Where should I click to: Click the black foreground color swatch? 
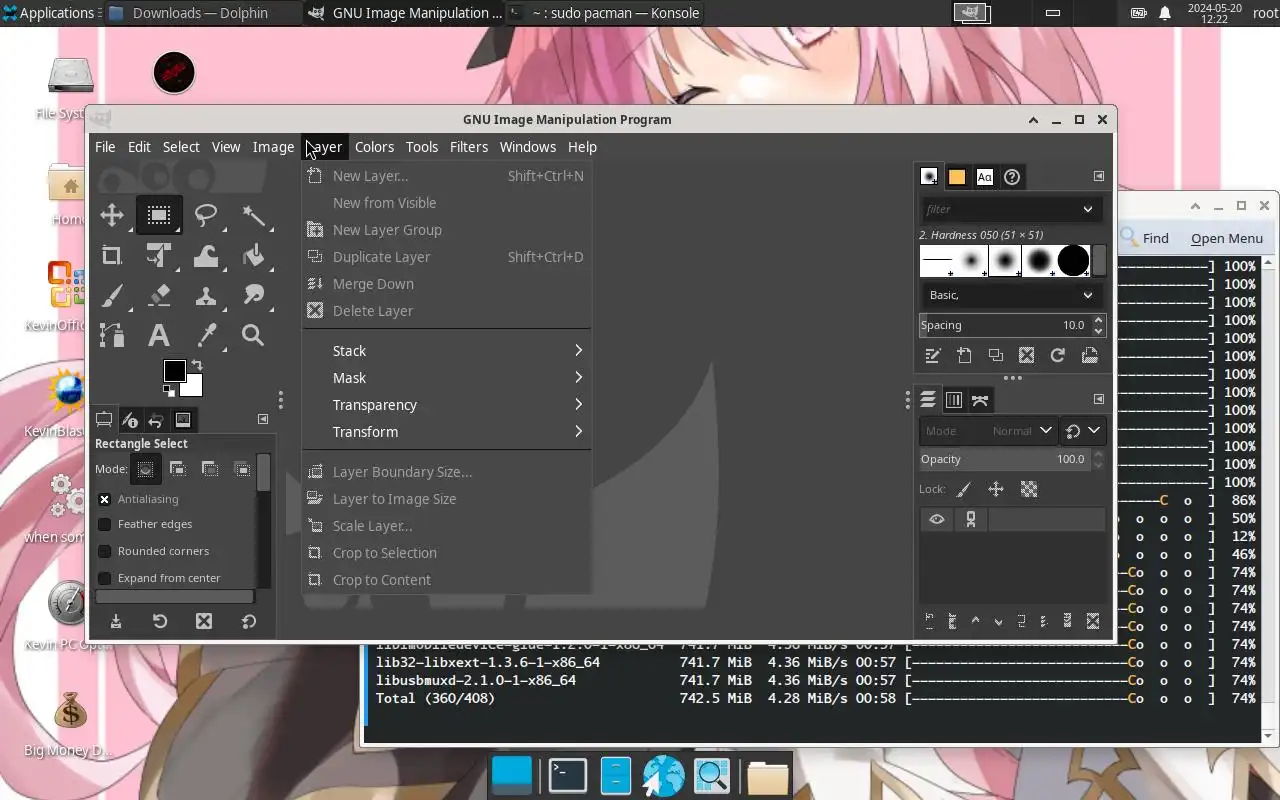pos(174,371)
